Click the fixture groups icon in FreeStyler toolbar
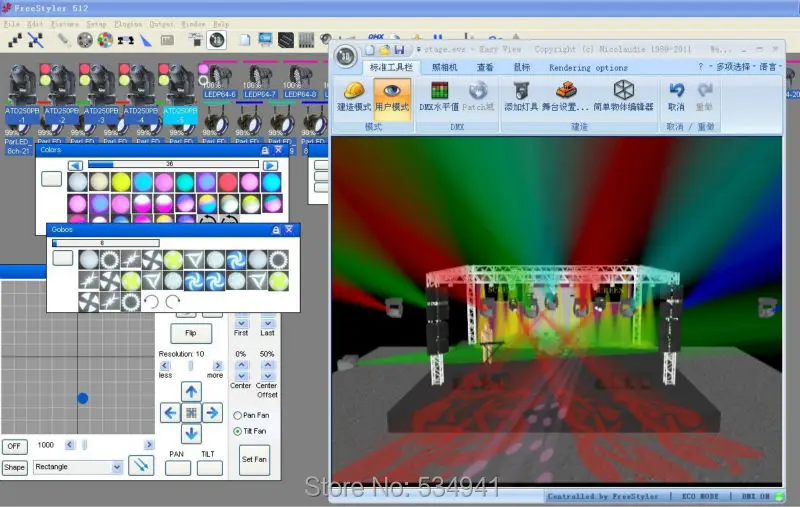The width and height of the screenshot is (800, 507). pyautogui.click(x=15, y=40)
